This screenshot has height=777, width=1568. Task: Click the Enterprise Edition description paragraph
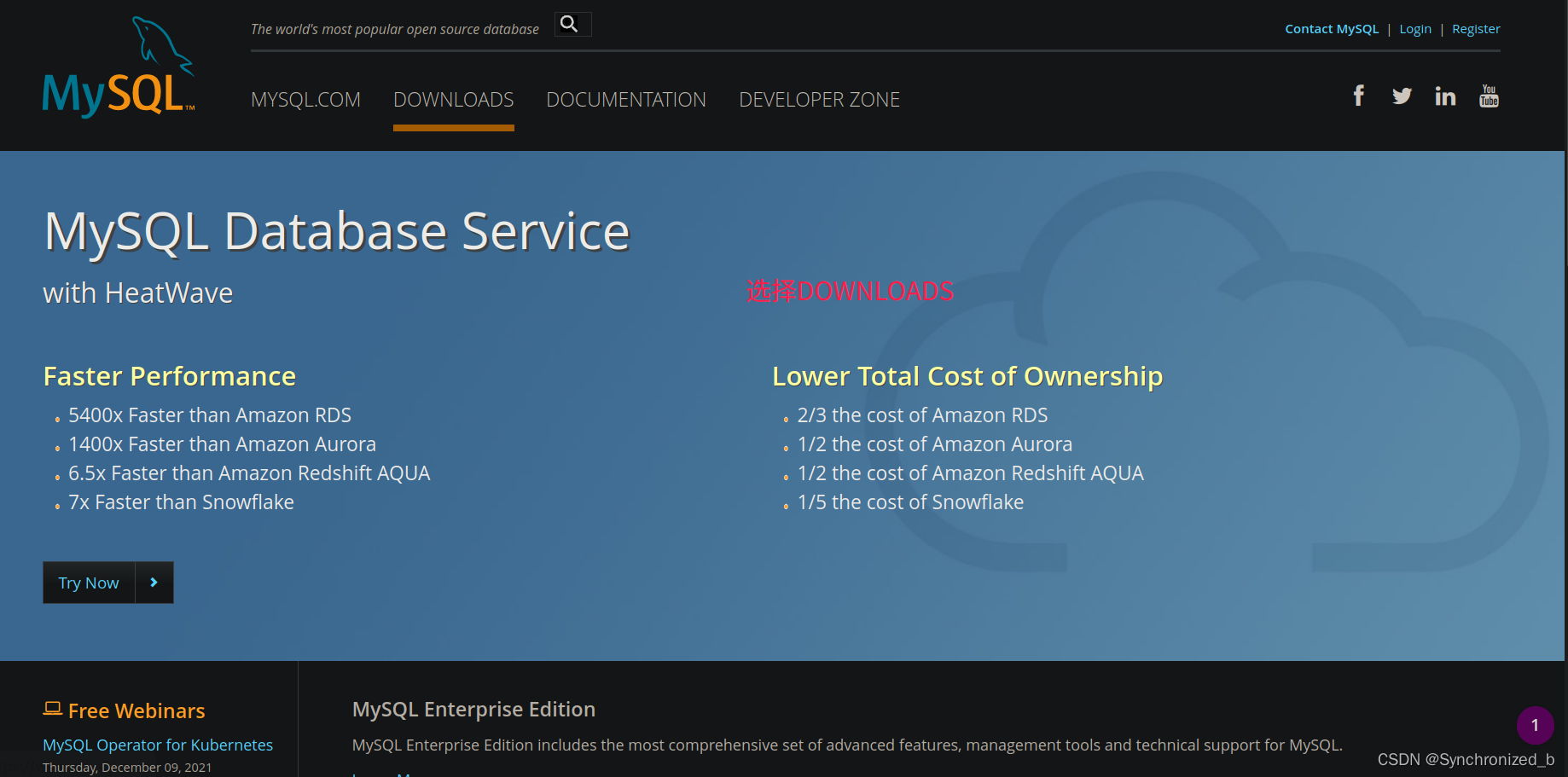click(847, 745)
